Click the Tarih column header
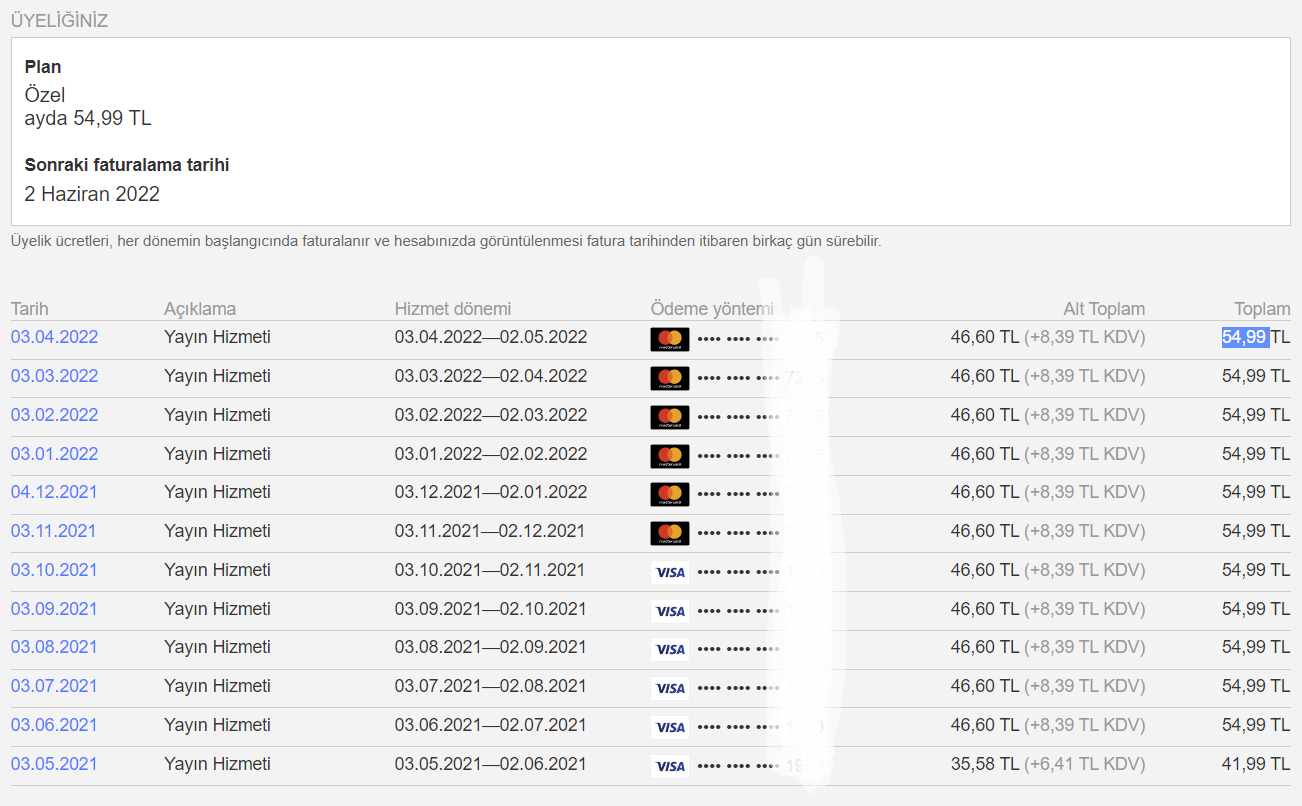1302x806 pixels. (x=30, y=309)
